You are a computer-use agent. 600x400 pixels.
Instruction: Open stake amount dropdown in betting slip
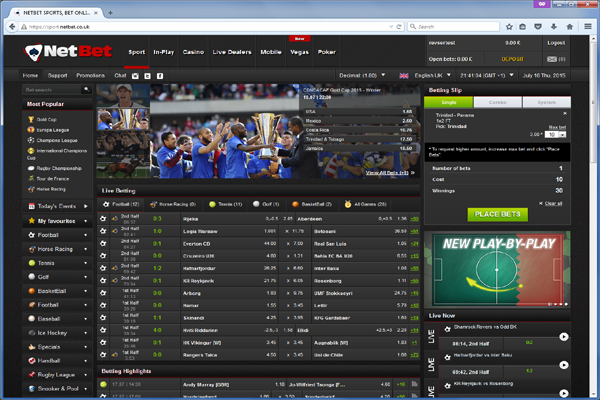pos(562,134)
